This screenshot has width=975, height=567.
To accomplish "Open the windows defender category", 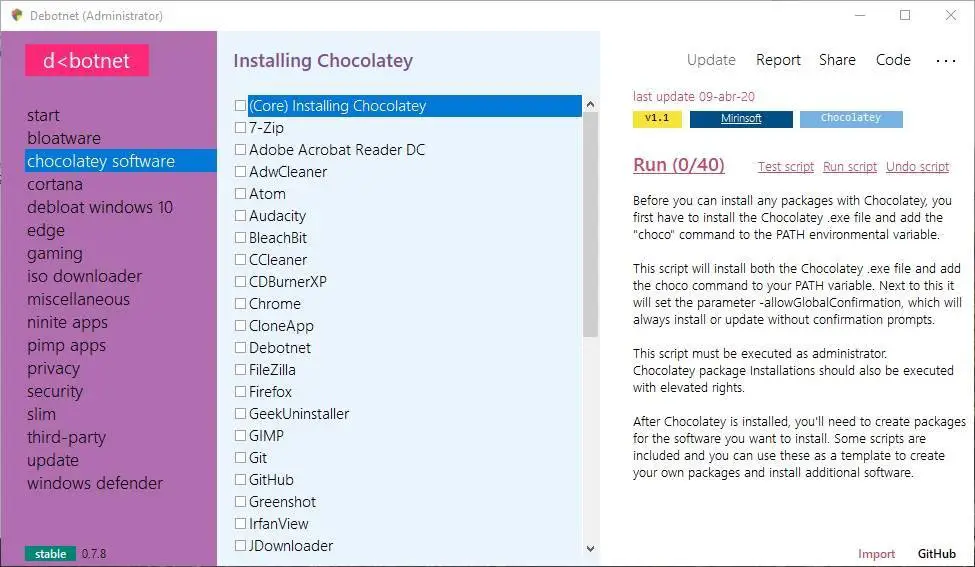I will coord(95,483).
